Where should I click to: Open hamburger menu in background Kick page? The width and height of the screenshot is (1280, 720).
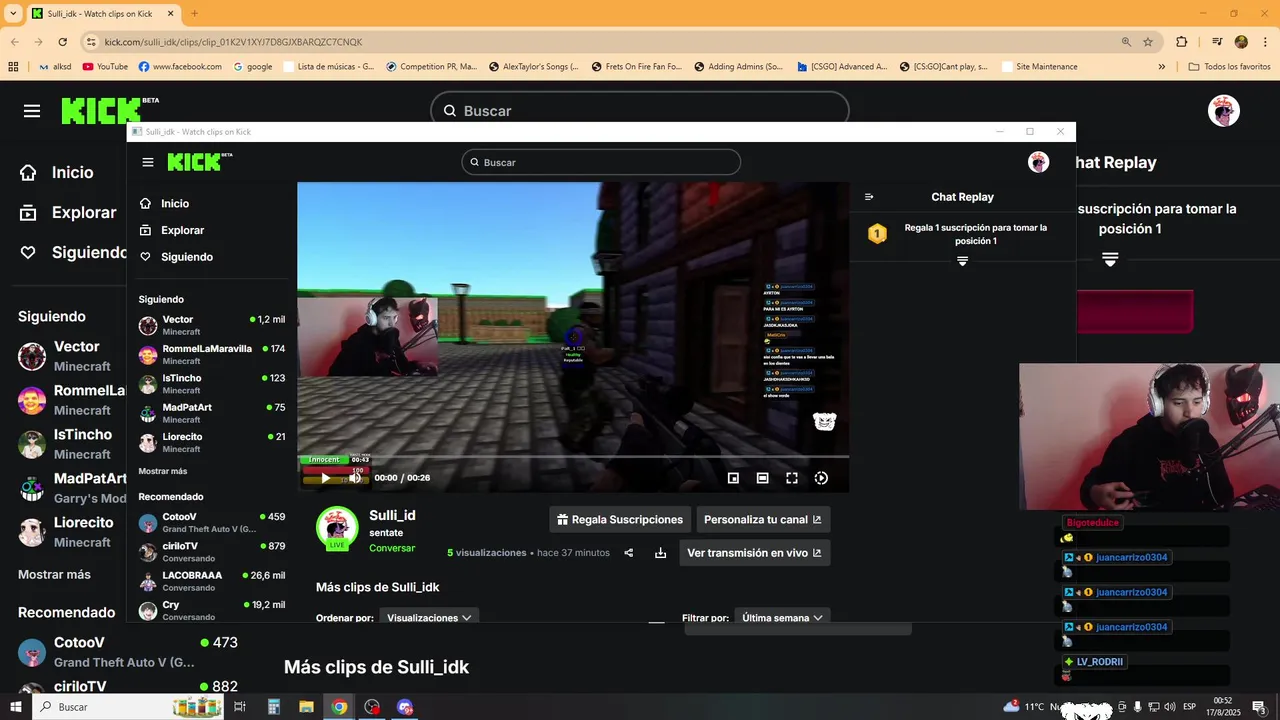pyautogui.click(x=32, y=111)
